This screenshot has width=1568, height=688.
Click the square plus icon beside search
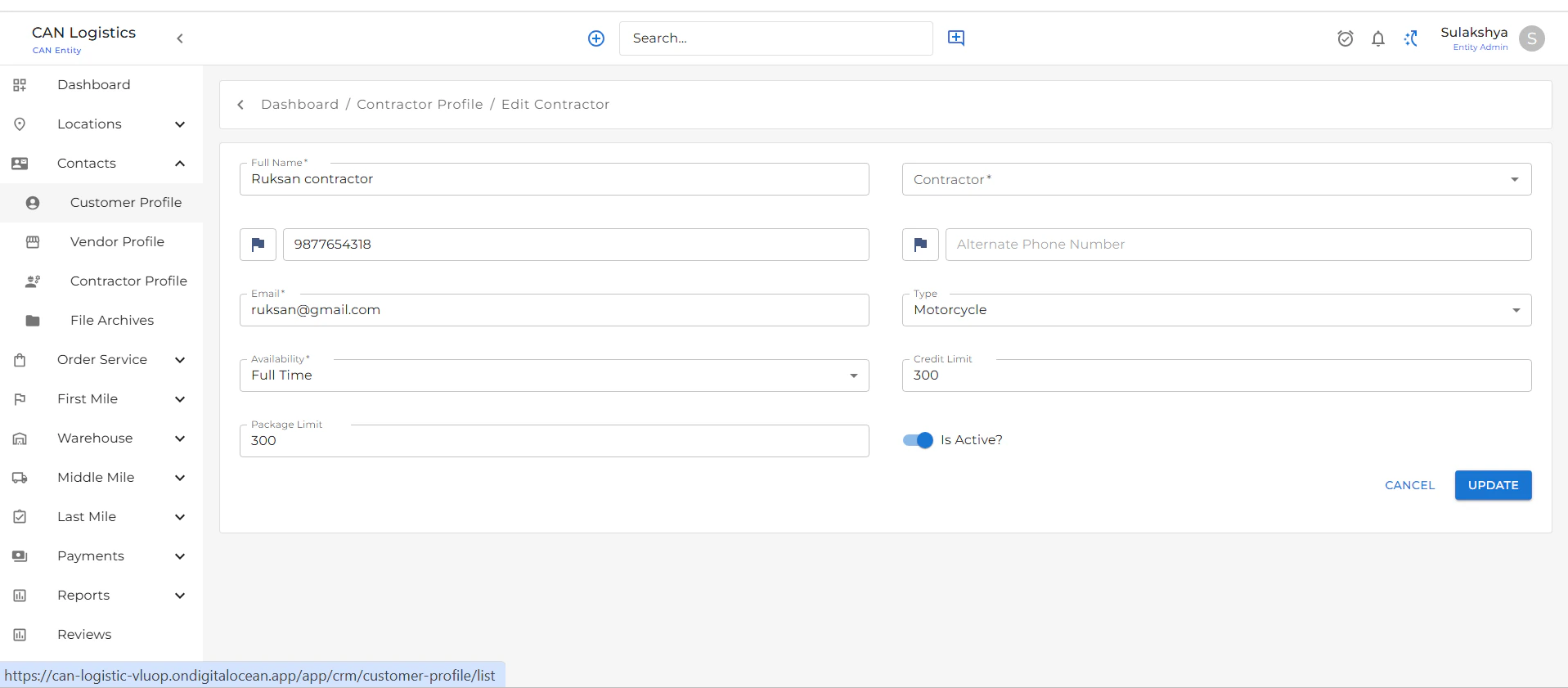[956, 38]
